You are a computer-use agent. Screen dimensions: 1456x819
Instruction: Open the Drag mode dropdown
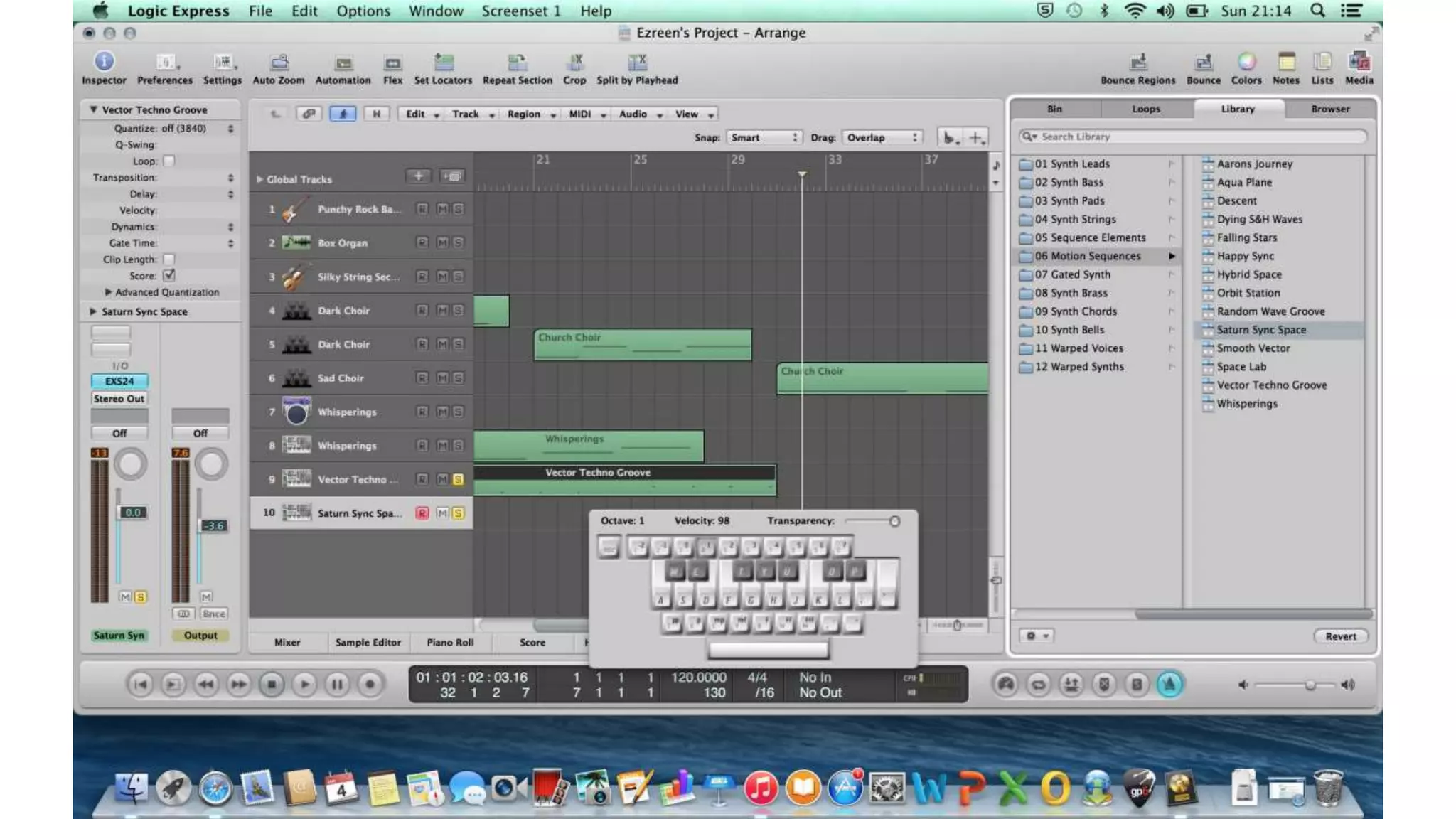[882, 137]
